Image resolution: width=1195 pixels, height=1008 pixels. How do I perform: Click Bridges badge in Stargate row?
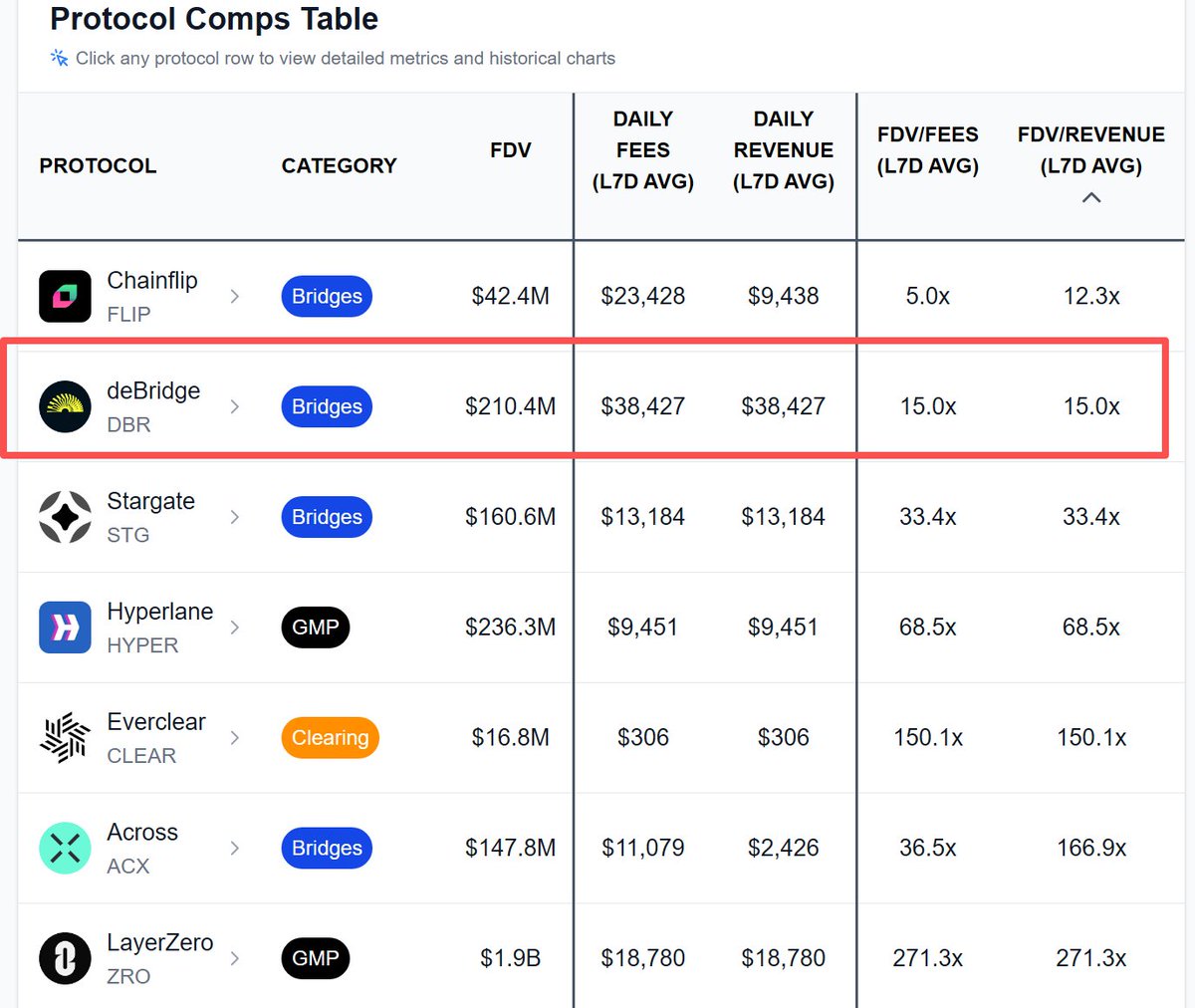327,517
